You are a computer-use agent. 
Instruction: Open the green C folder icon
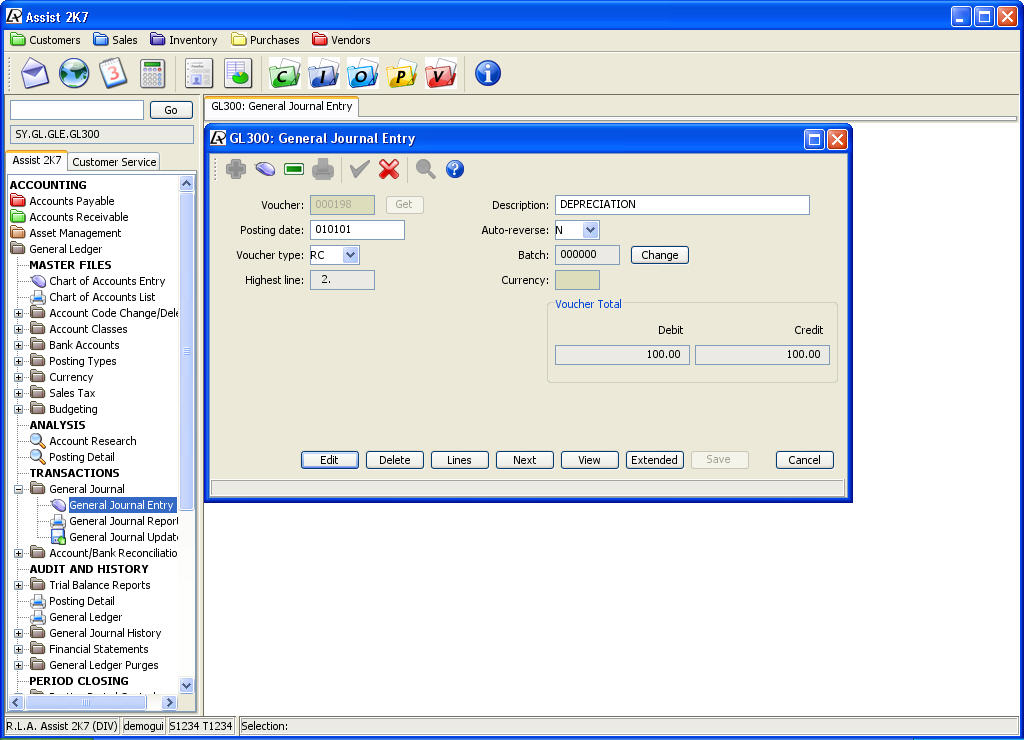pyautogui.click(x=284, y=73)
